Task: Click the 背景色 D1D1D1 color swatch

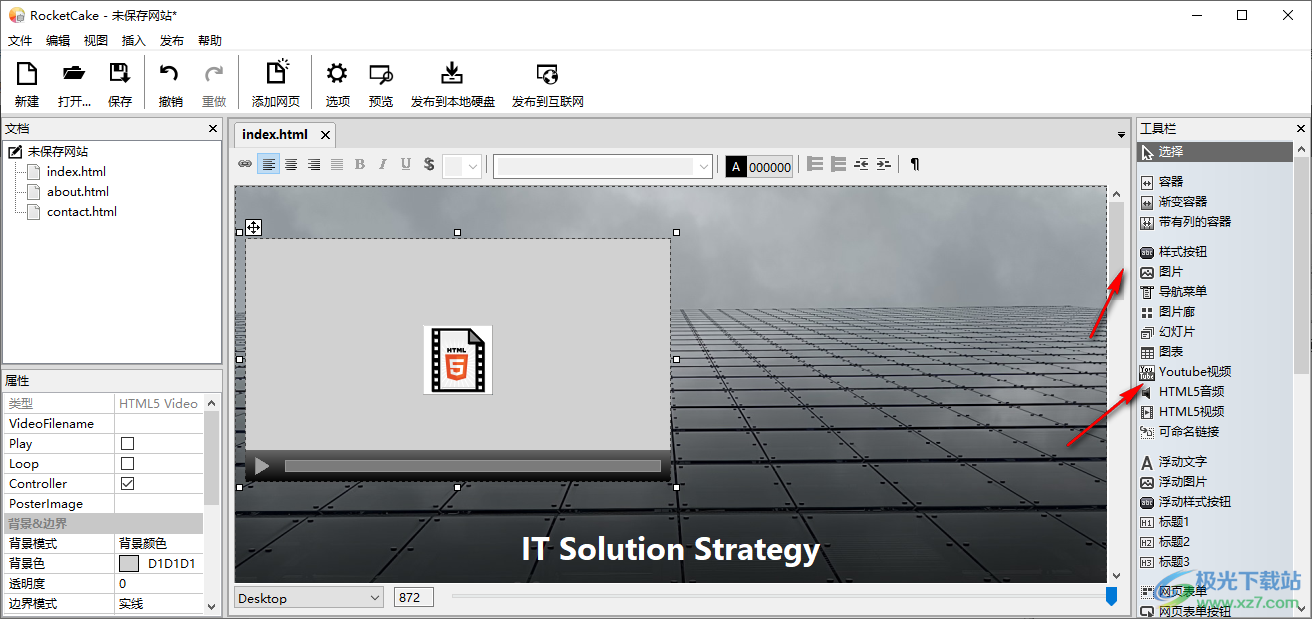Action: click(x=129, y=564)
